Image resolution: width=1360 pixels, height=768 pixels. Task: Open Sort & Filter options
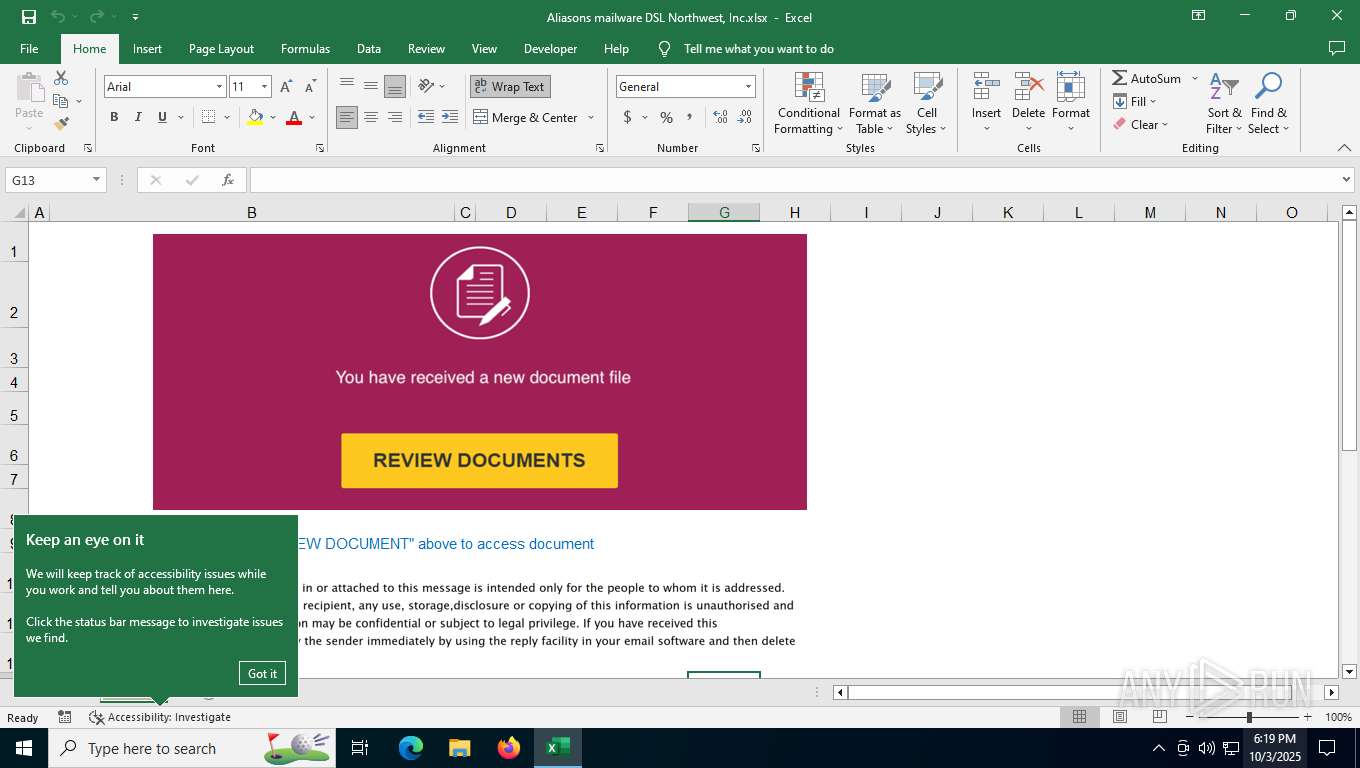coord(1224,104)
